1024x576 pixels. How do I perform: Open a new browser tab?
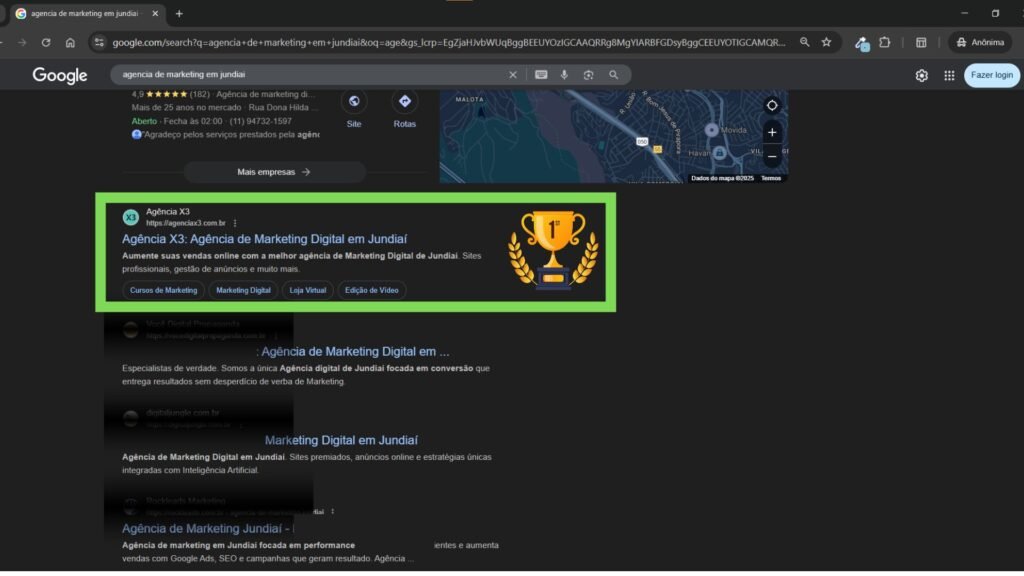point(179,13)
